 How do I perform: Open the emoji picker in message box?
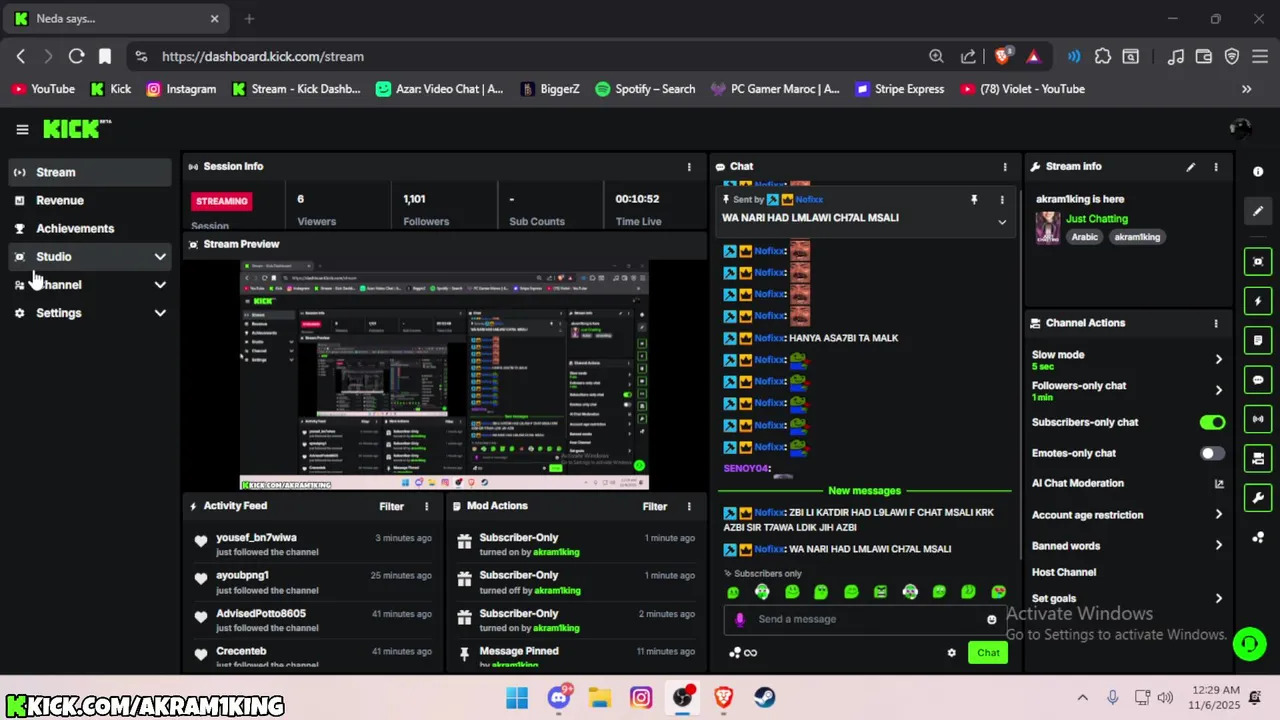point(991,620)
